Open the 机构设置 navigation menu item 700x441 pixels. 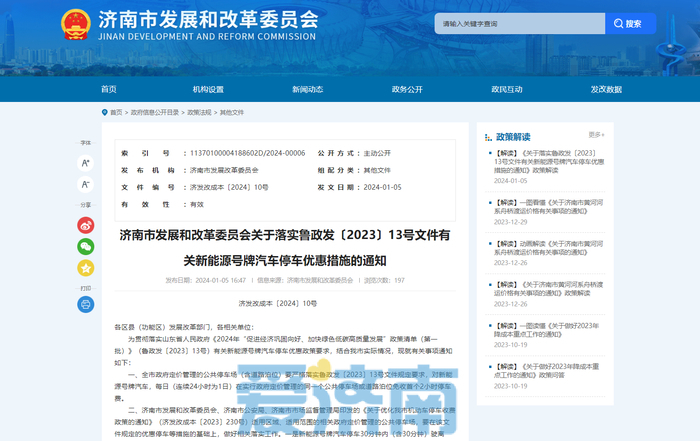[208, 89]
